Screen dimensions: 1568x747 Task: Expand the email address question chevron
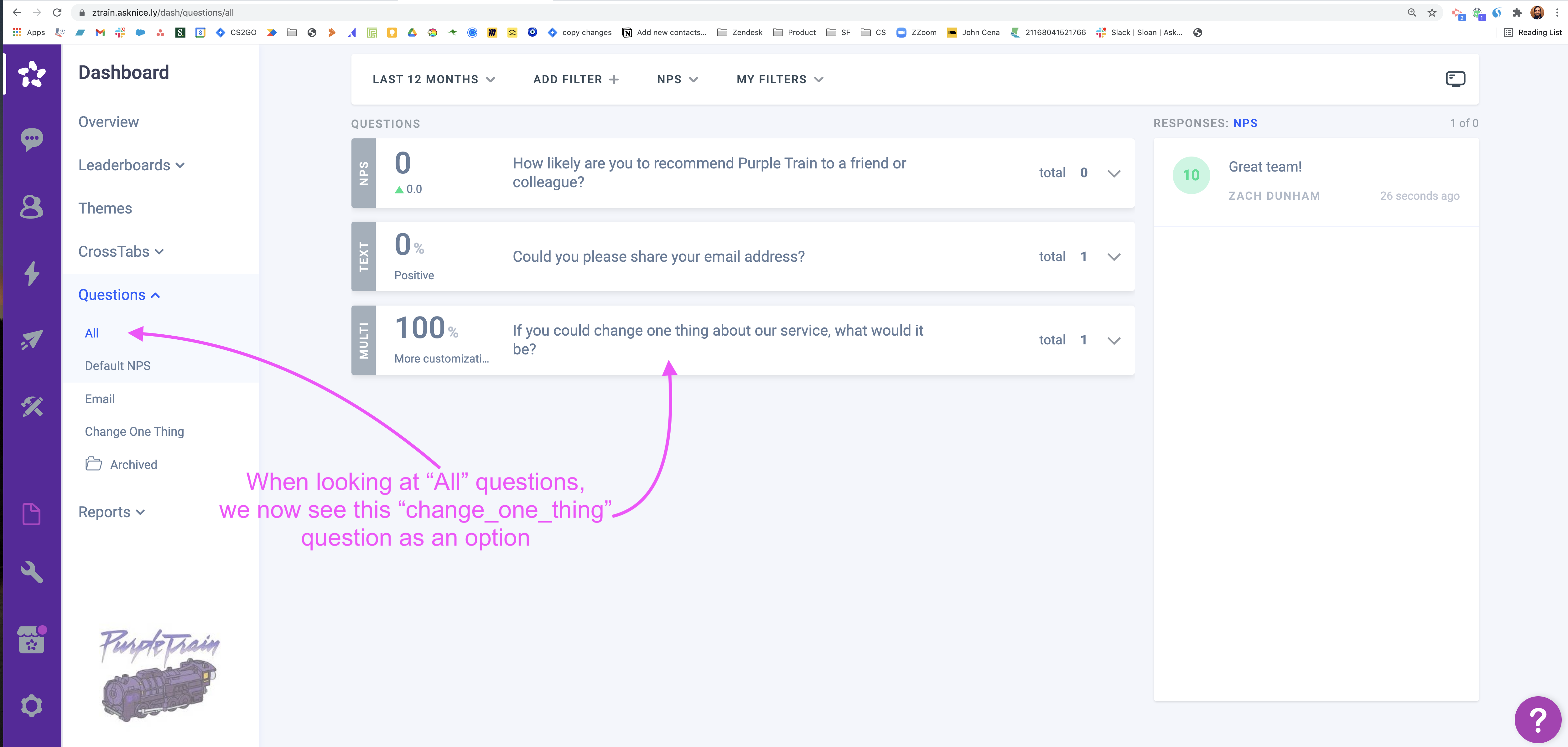point(1113,257)
